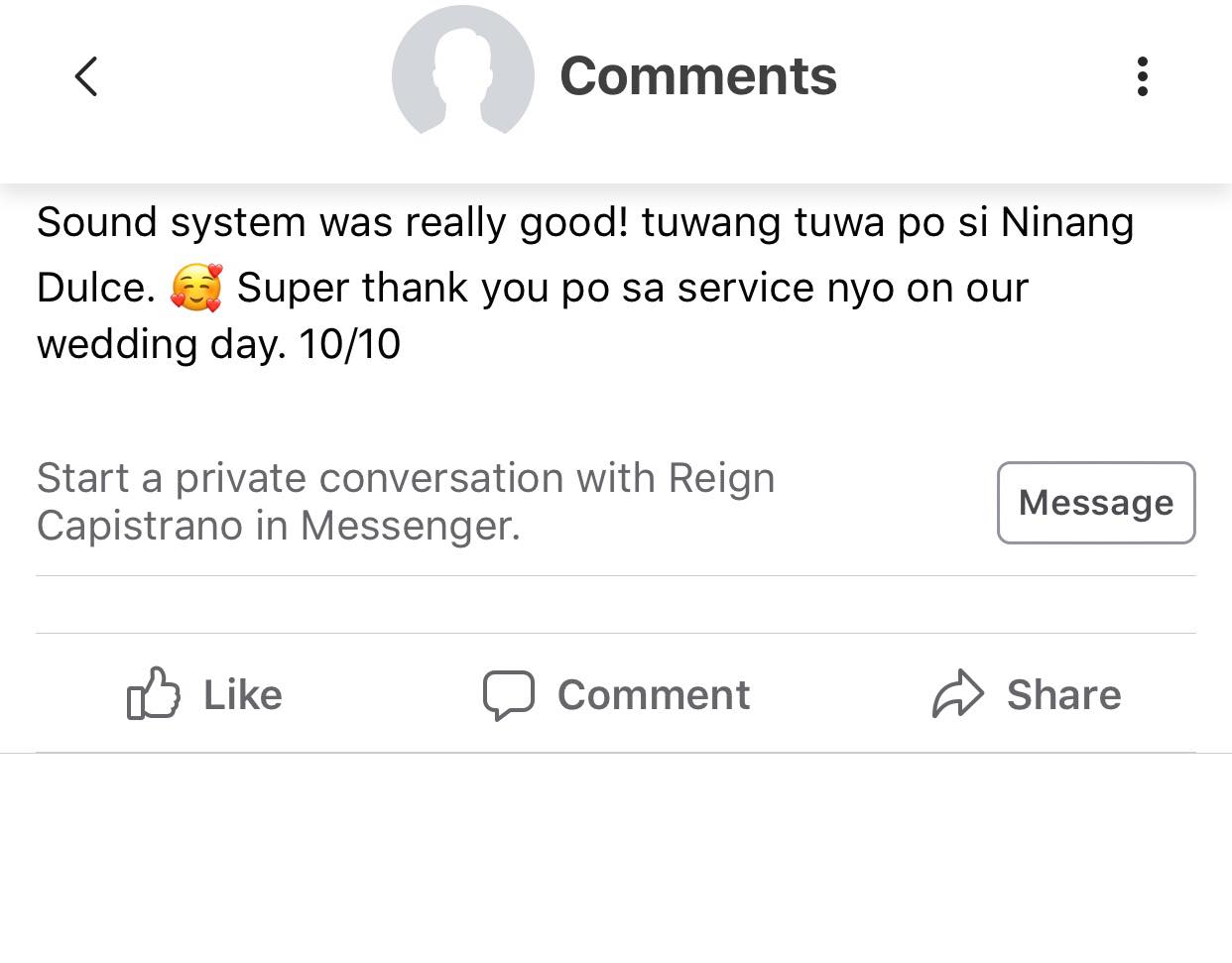Click the "10/10" rating text
The image size is (1232, 963).
[x=349, y=344]
